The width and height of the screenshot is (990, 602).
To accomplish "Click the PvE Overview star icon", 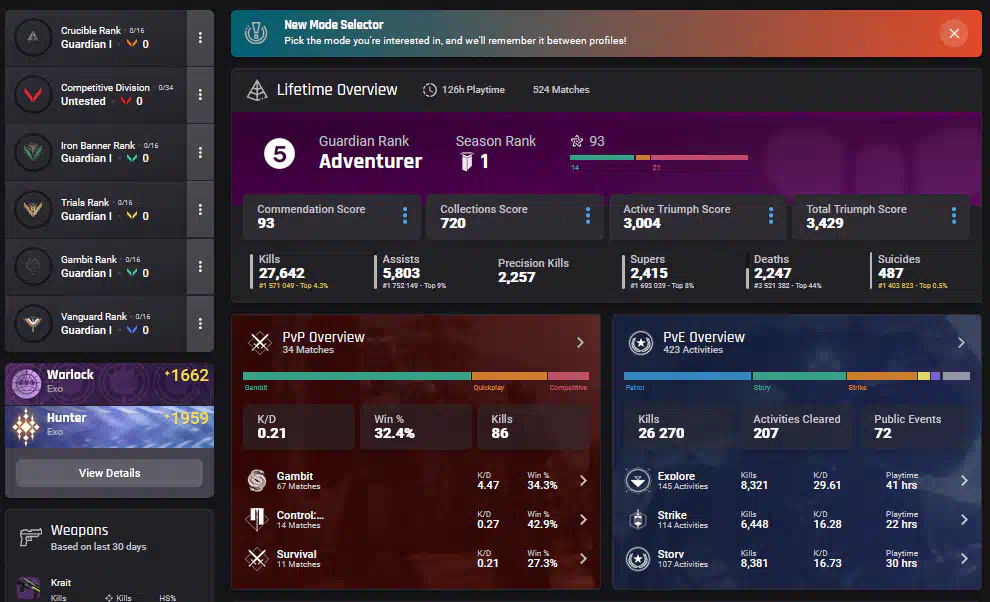I will 641,343.
